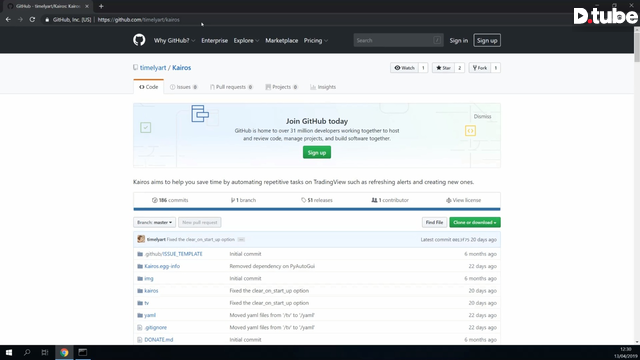This screenshot has height=360, width=640.
Task: Select the Code tab
Action: 149,87
